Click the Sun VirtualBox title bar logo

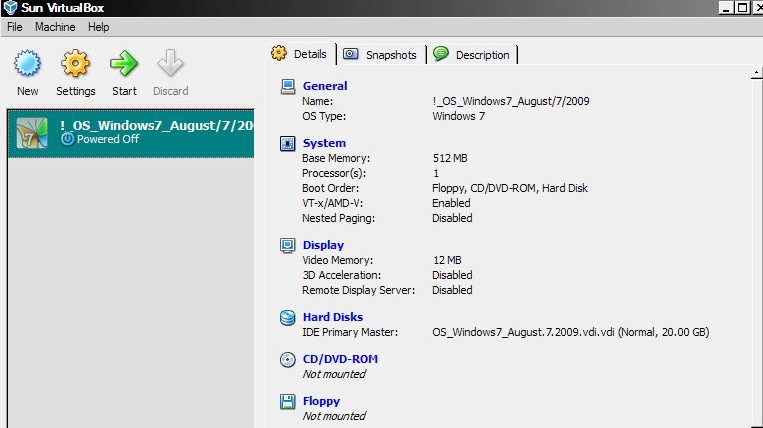point(10,8)
